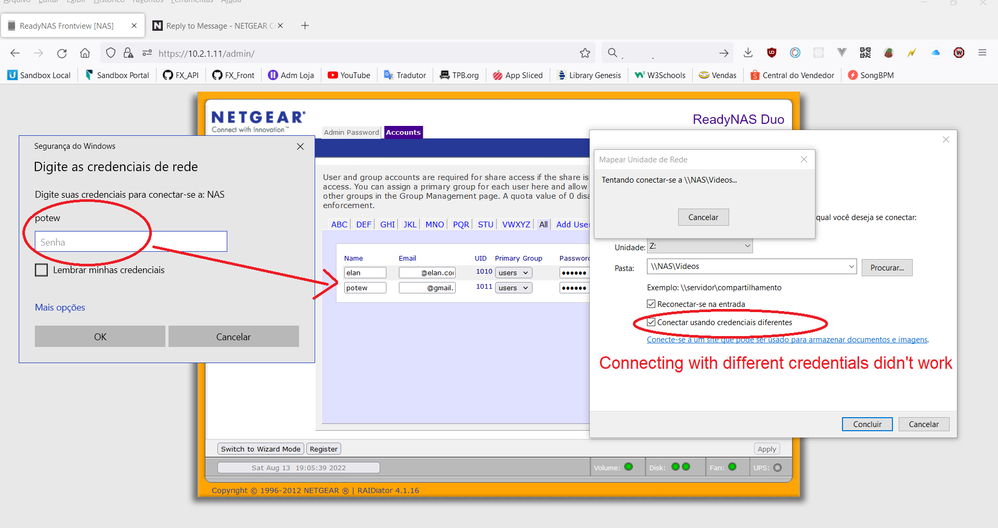Open the browser application menu (hamburger)
The image size is (998, 528).
click(982, 53)
